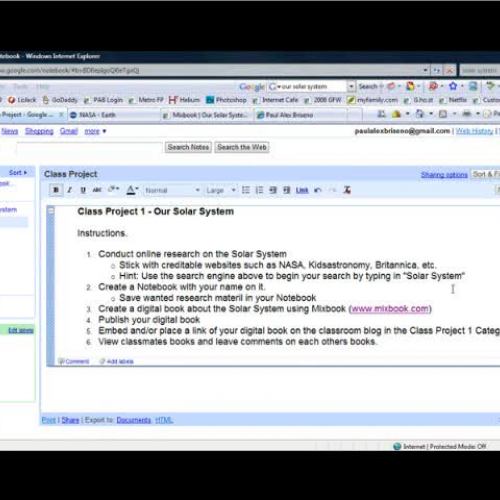Click the Google toolbar star bookmark icon
The width and height of the screenshot is (500, 500).
(x=453, y=86)
